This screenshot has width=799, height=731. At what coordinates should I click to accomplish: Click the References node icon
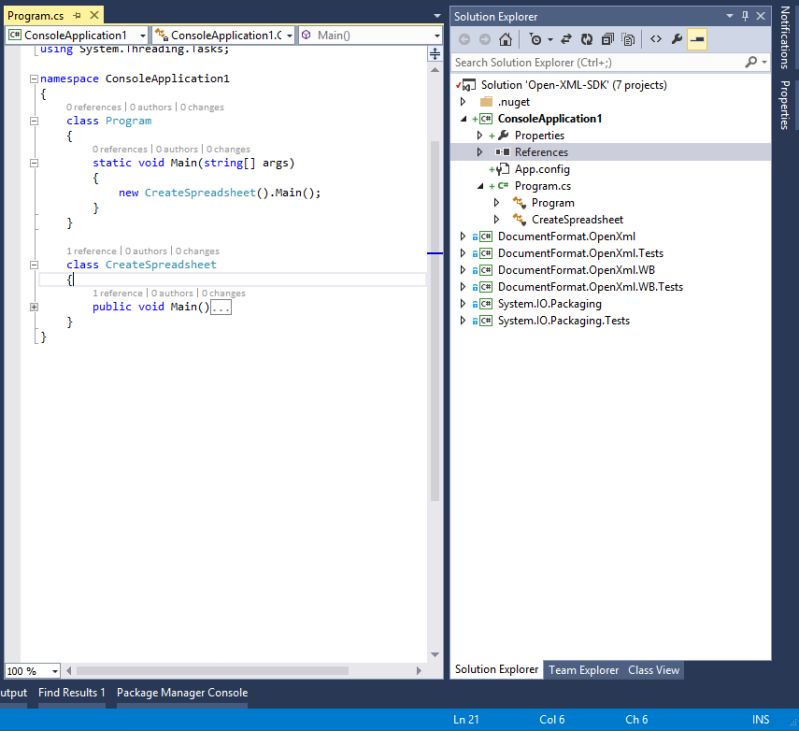pos(502,152)
